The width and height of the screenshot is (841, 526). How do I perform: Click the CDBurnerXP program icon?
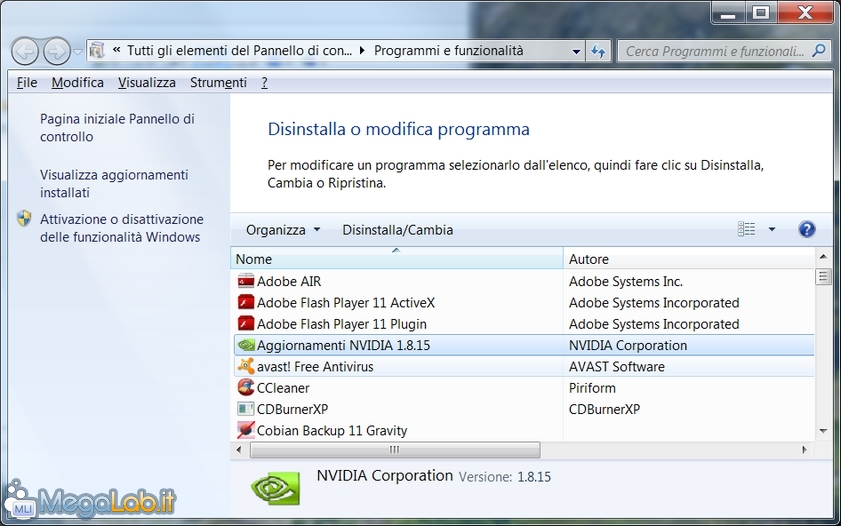(246, 409)
